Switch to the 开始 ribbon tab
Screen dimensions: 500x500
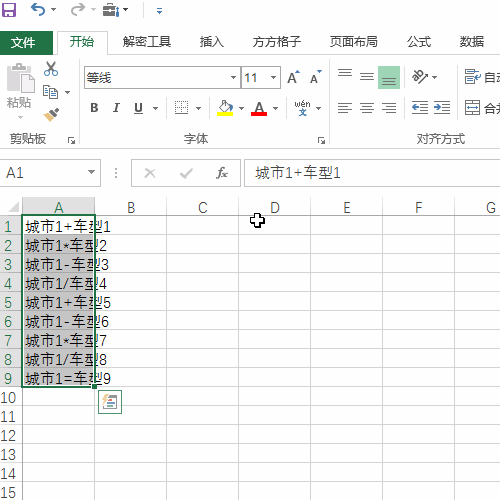tap(82, 42)
